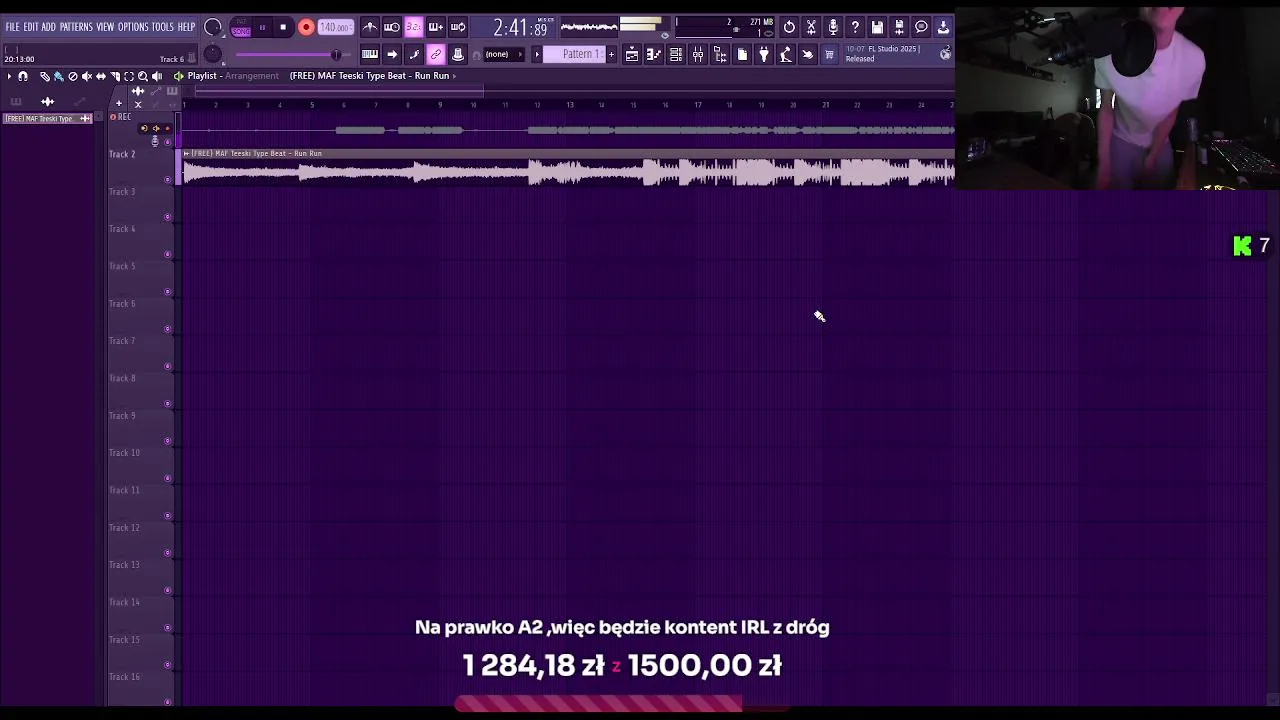Toggle the Link chain multilink button
Image resolution: width=1280 pixels, height=720 pixels.
[436, 55]
